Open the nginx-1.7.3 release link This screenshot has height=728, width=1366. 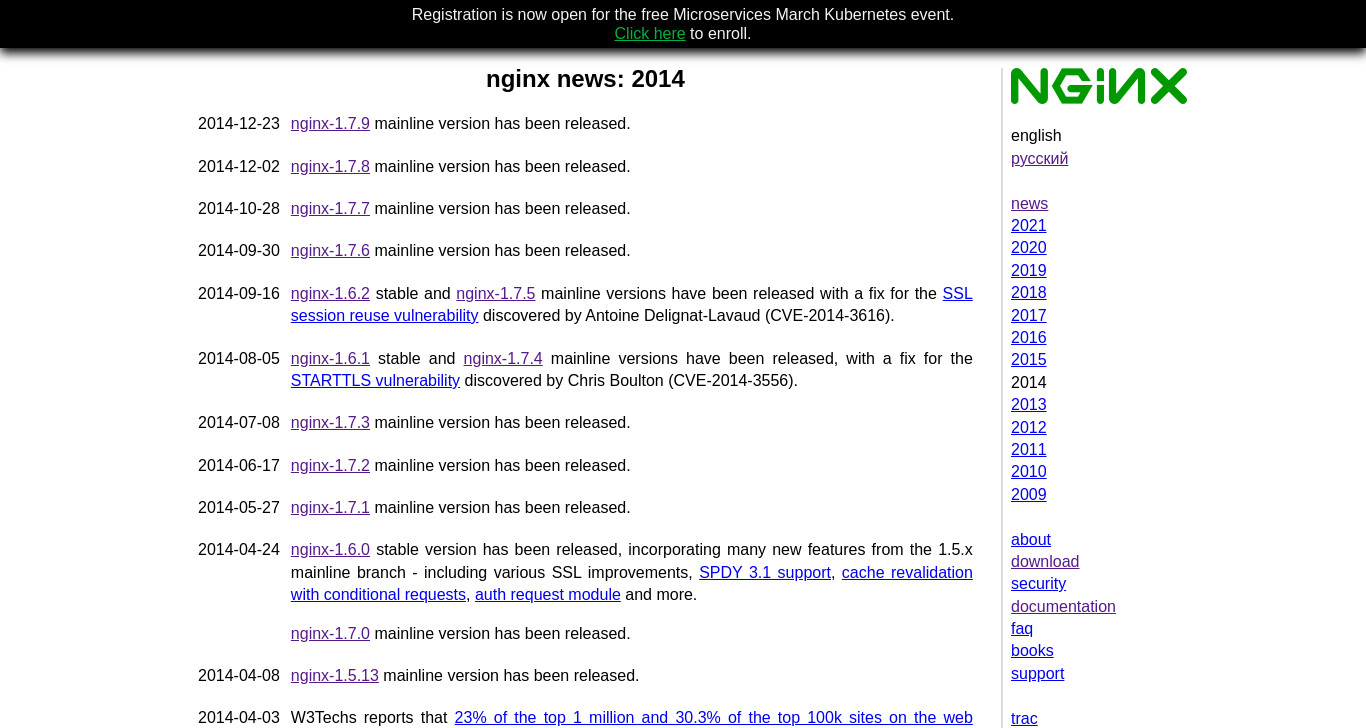point(330,423)
